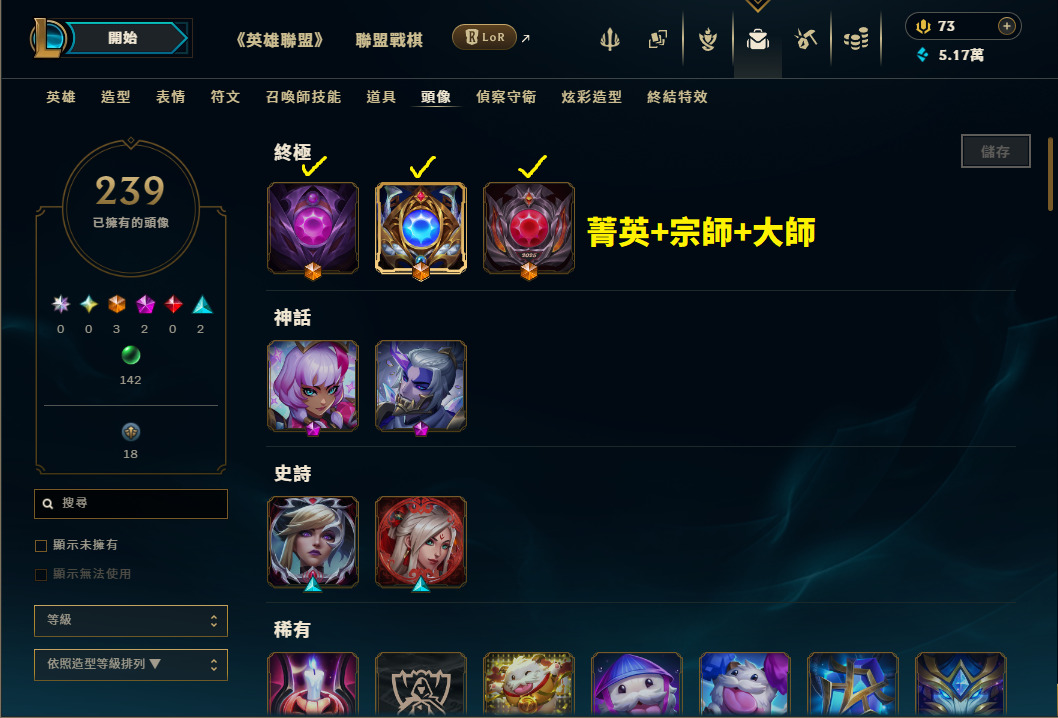Open the champion mastery crest icon
Screen dimensions: 1058x718
click(708, 39)
